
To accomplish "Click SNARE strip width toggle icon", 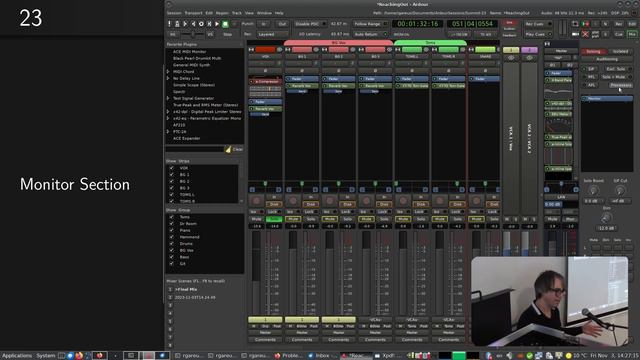I will pos(471,50).
